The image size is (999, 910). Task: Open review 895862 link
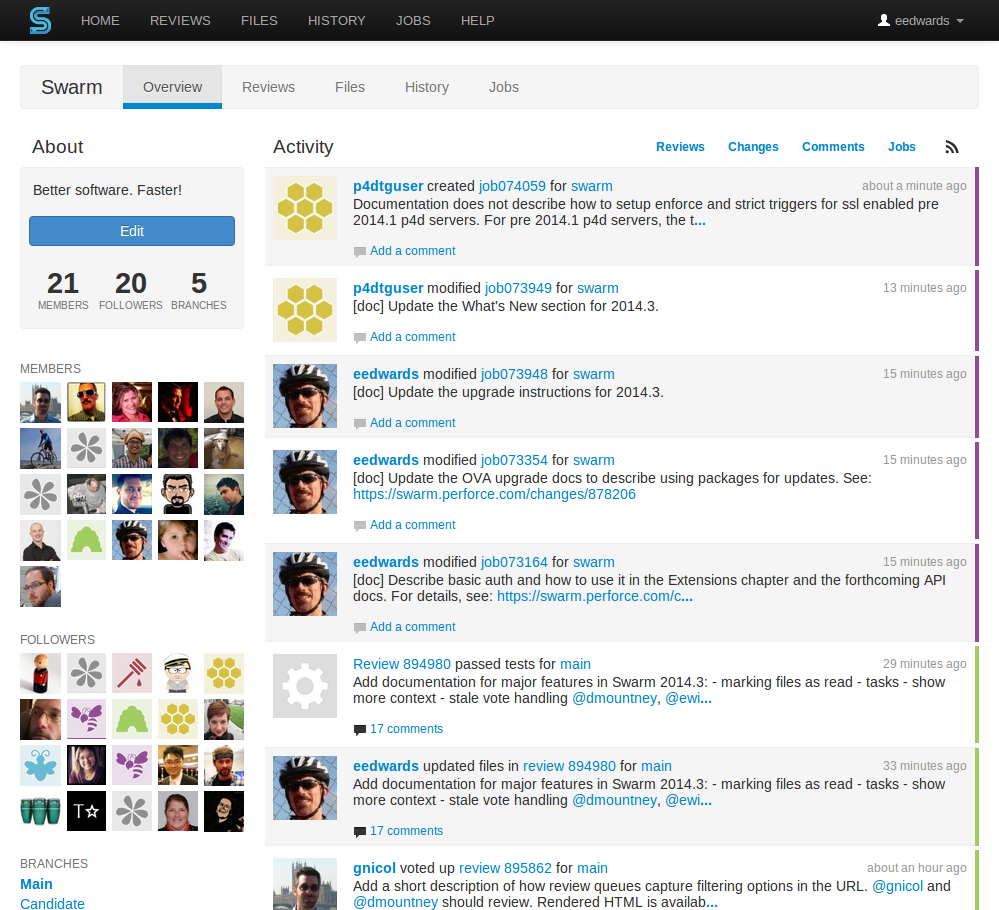(x=505, y=868)
